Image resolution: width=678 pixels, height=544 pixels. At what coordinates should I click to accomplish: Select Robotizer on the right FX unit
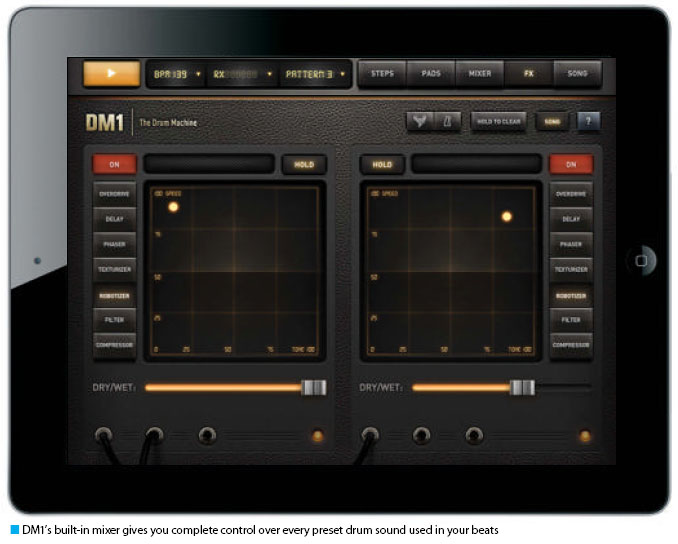[x=571, y=296]
